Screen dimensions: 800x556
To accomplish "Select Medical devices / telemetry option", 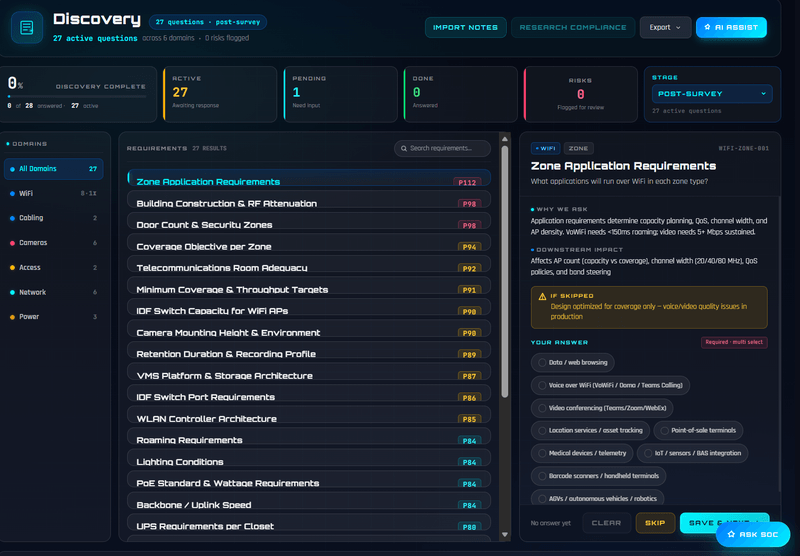I will pos(582,453).
